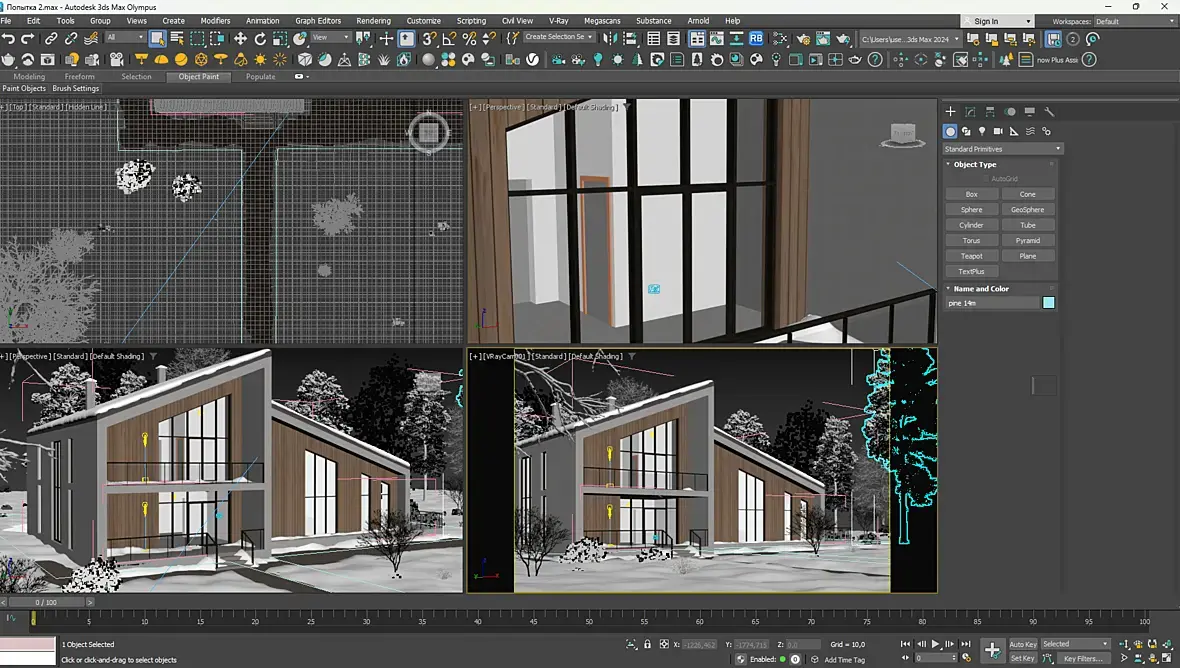Open the Selected key mode dropdown
This screenshot has height=668, width=1180.
point(1075,644)
